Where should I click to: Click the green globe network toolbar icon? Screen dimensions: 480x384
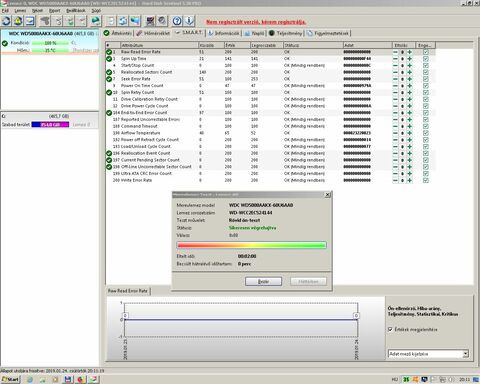pyautogui.click(x=95, y=21)
